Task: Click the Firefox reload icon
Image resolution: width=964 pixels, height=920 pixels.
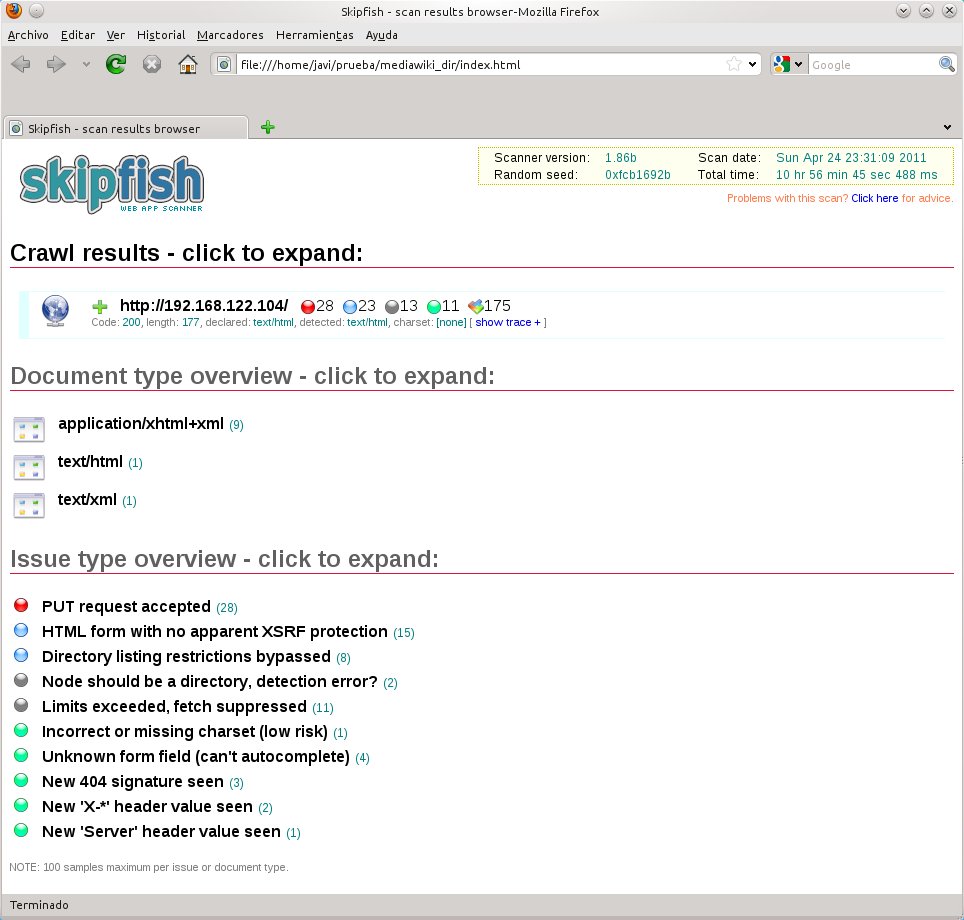Action: [x=115, y=63]
